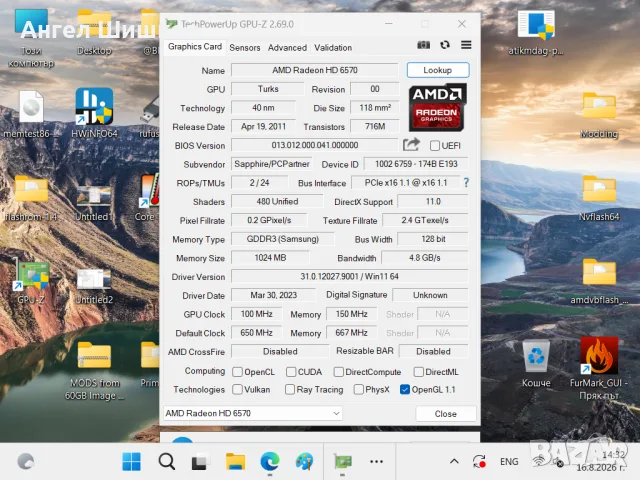Click the GPU-Z refresh icon

(x=445, y=45)
